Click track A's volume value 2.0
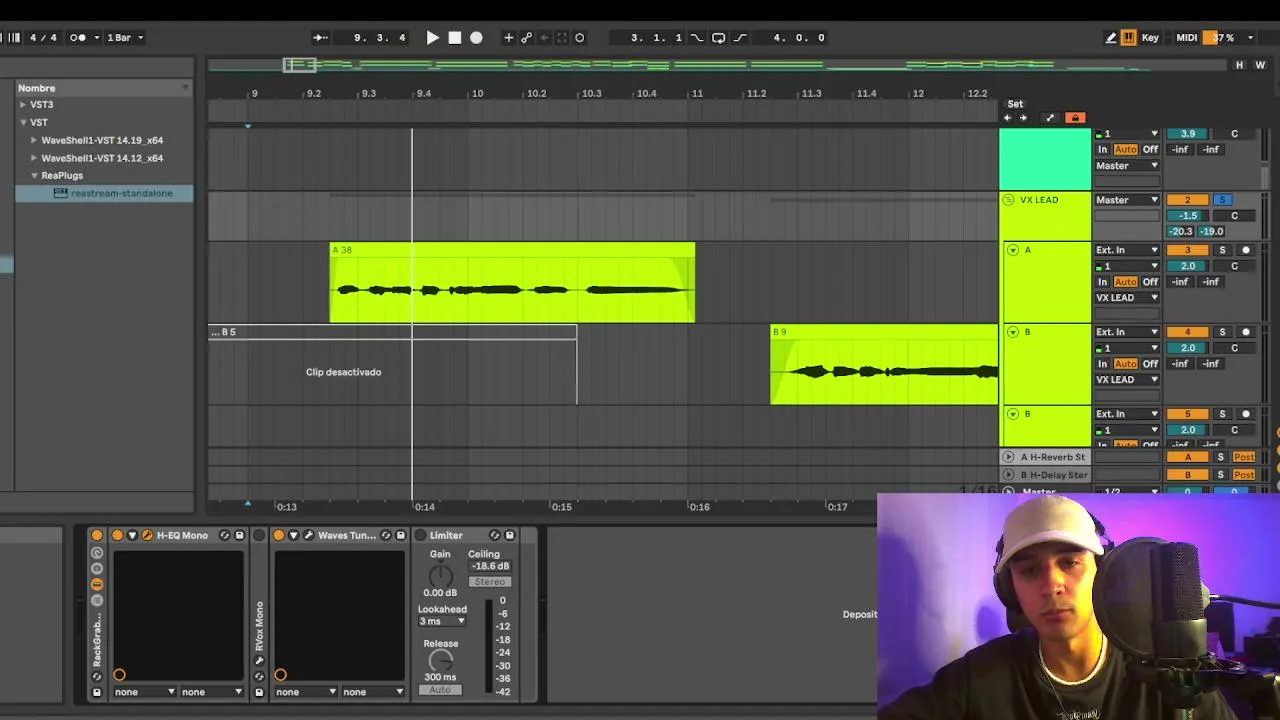This screenshot has width=1280, height=720. coord(1187,266)
